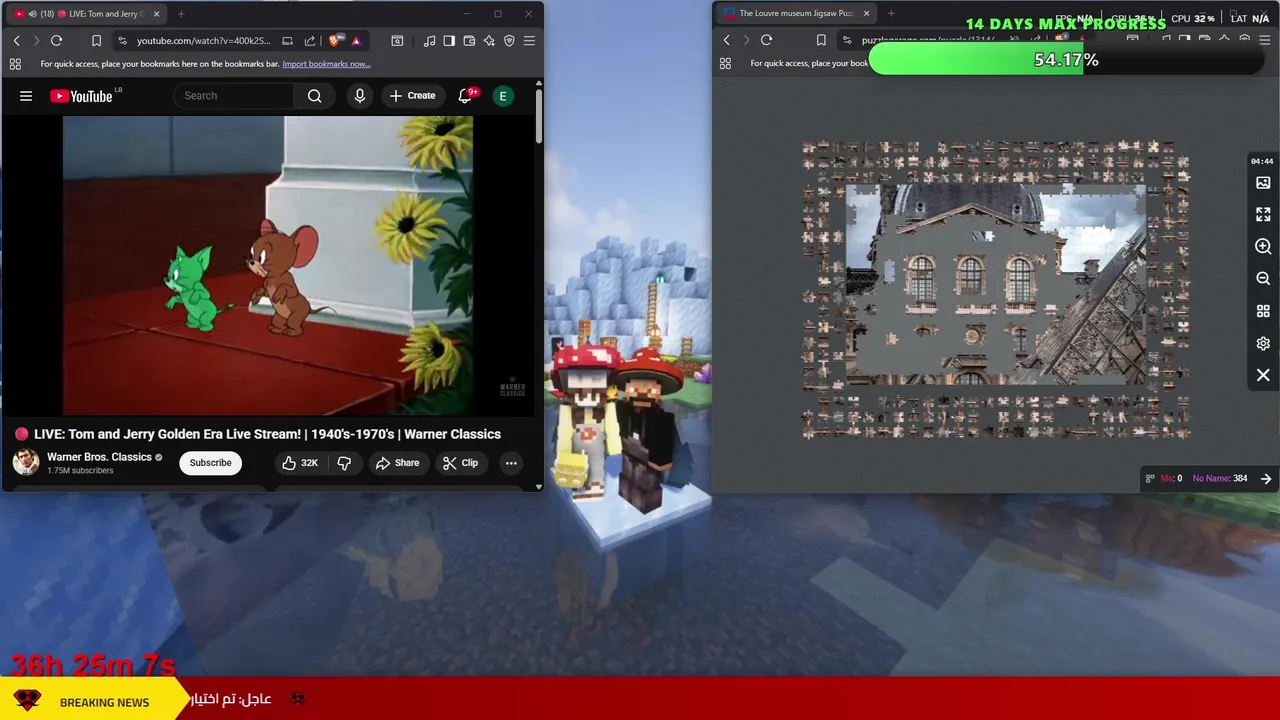Close the puzzle side toolbar
1280x720 pixels.
coord(1263,375)
